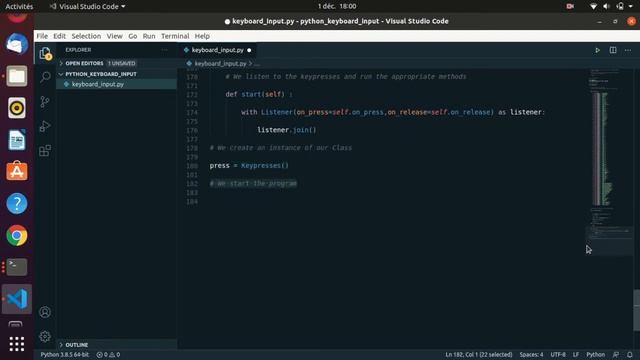This screenshot has width=640, height=360.
Task: Open the Selection menu
Action: tap(86, 36)
